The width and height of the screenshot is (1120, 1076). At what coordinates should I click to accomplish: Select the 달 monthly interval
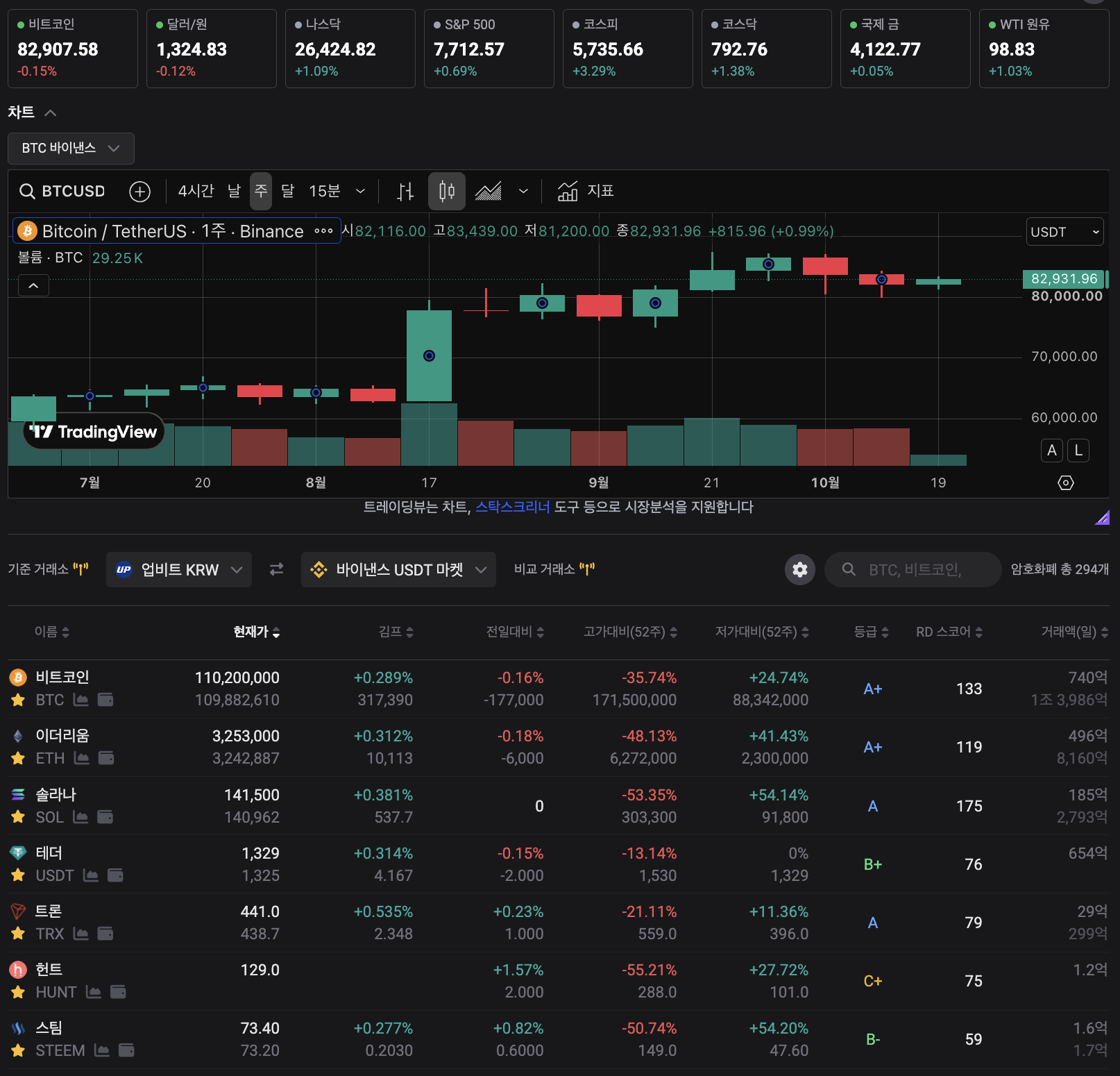pyautogui.click(x=288, y=191)
